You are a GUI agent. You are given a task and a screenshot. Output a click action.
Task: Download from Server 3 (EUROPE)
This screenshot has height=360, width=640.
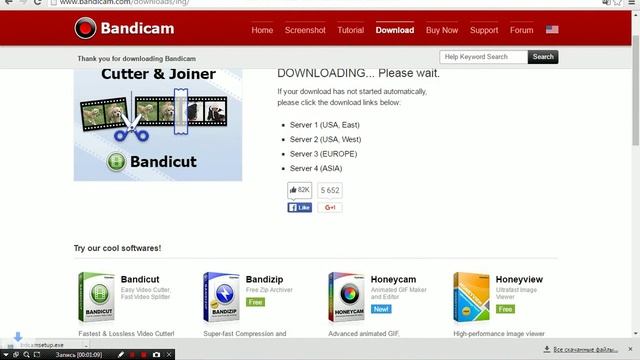pos(323,154)
